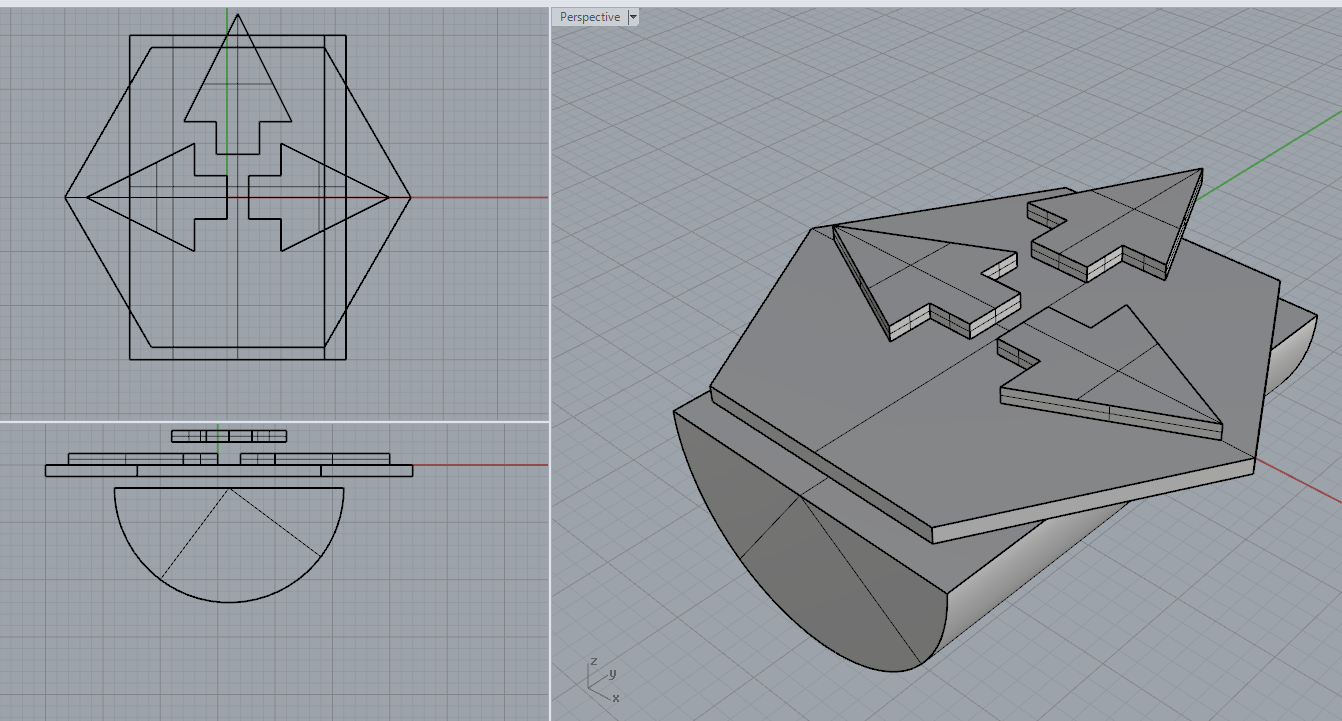Screen dimensions: 1342x721
Task: Select the long bottom plate in front view
Action: (228, 471)
